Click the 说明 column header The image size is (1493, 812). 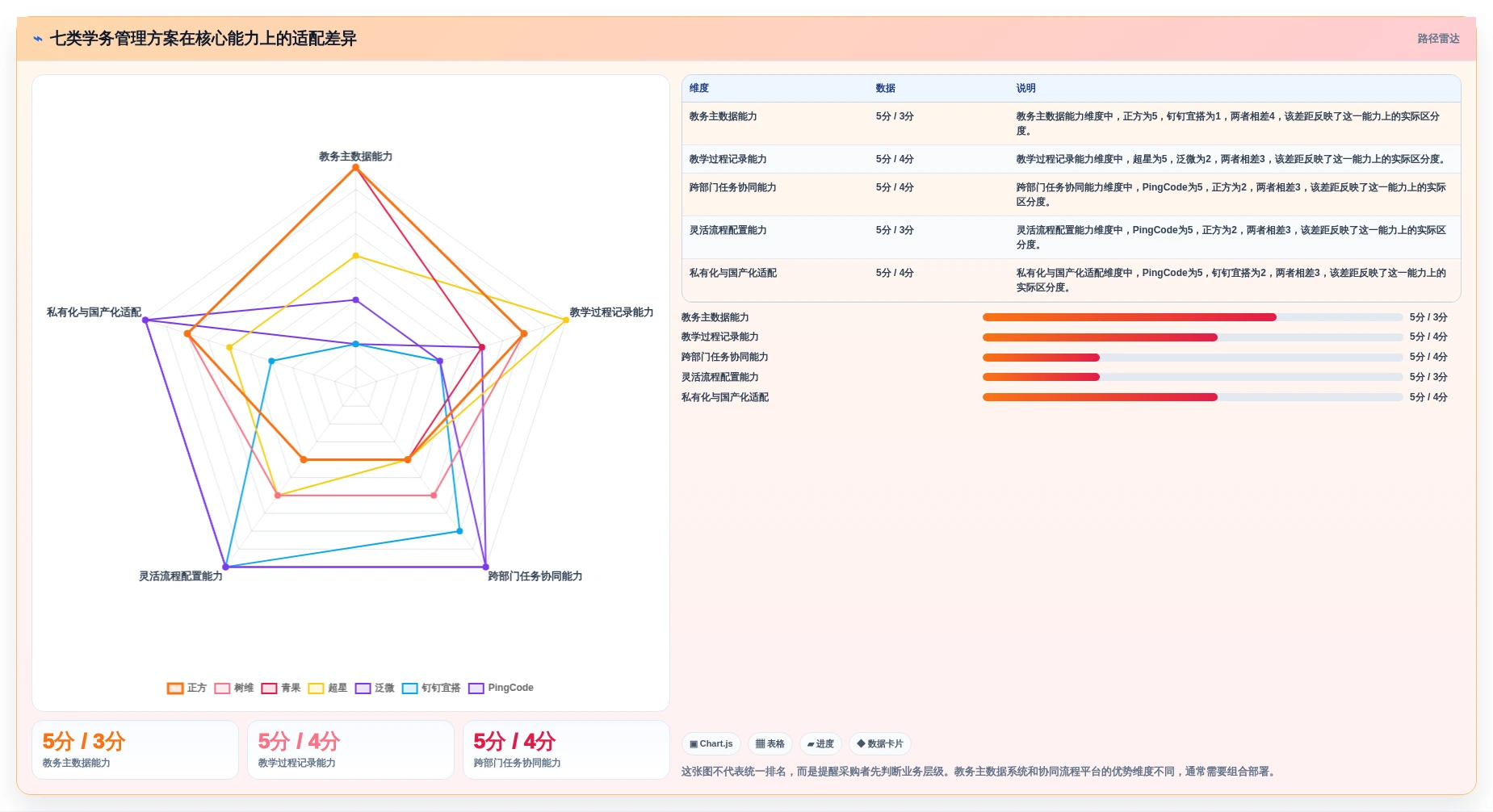tap(1025, 88)
